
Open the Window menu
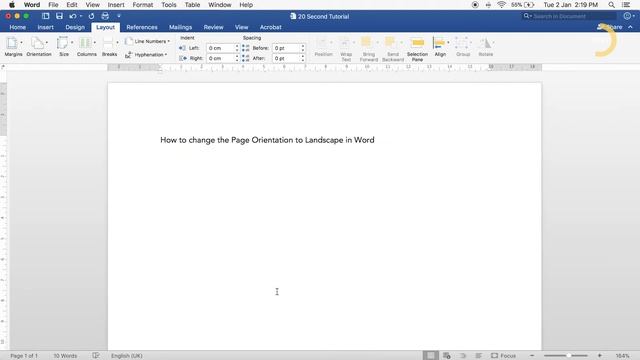pyautogui.click(x=220, y=5)
